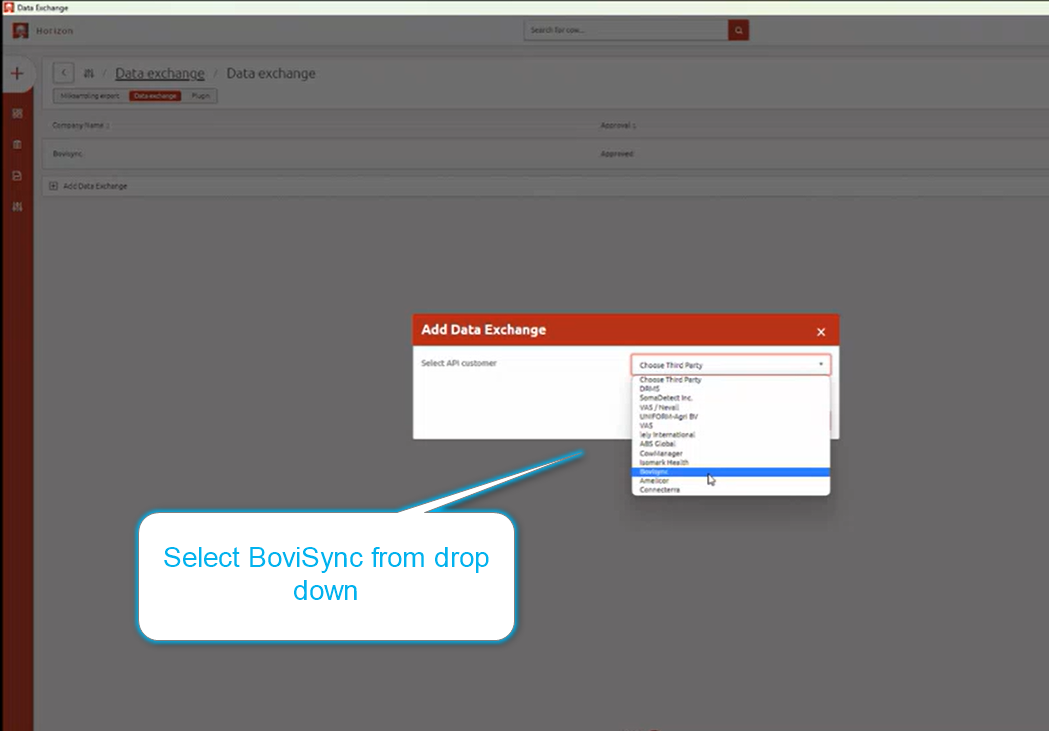Viewport: 1049px width, 731px height.
Task: Choose SomaDetect Inc. in the list
Action: point(731,398)
